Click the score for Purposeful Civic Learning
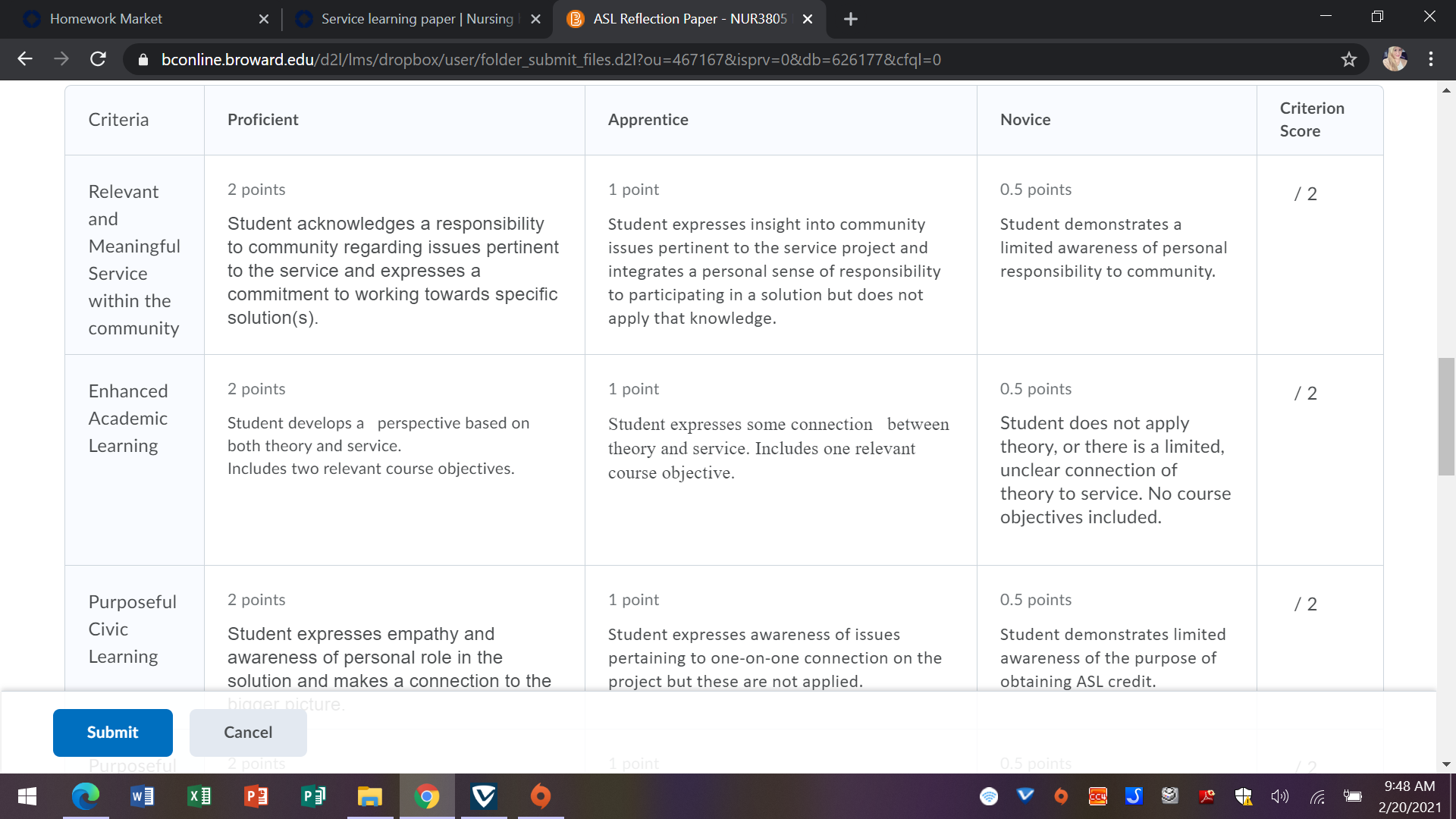The width and height of the screenshot is (1456, 819). point(1305,604)
